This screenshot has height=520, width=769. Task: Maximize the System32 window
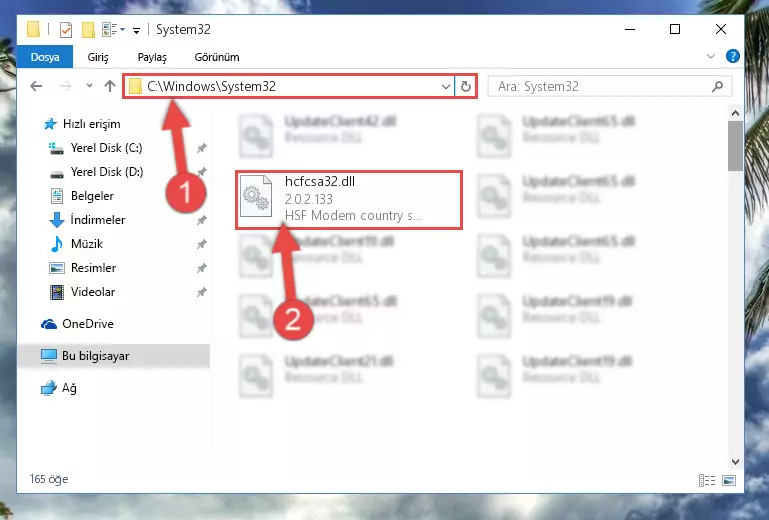(x=675, y=29)
